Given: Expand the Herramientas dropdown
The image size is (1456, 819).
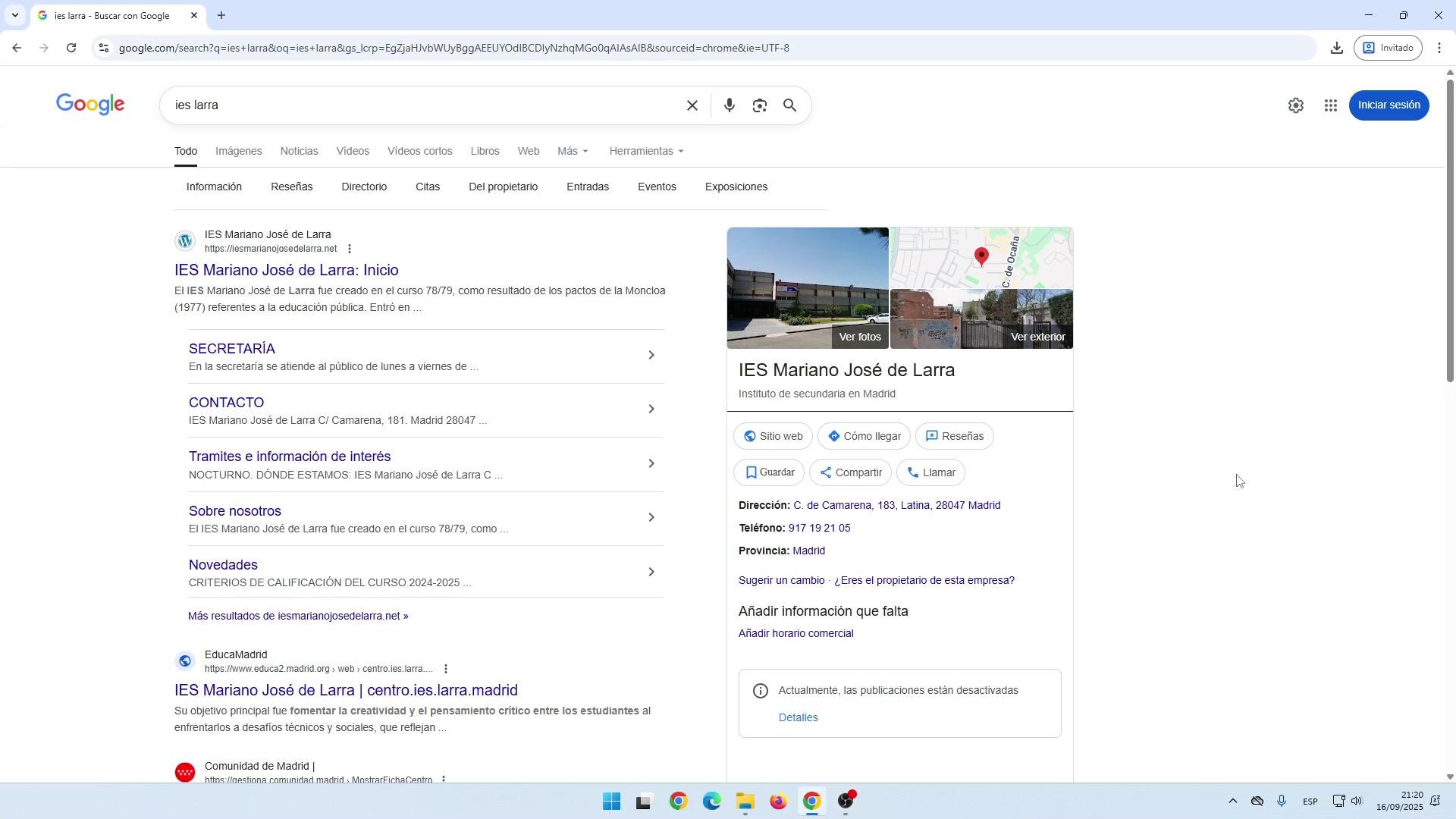Looking at the screenshot, I should (x=646, y=151).
